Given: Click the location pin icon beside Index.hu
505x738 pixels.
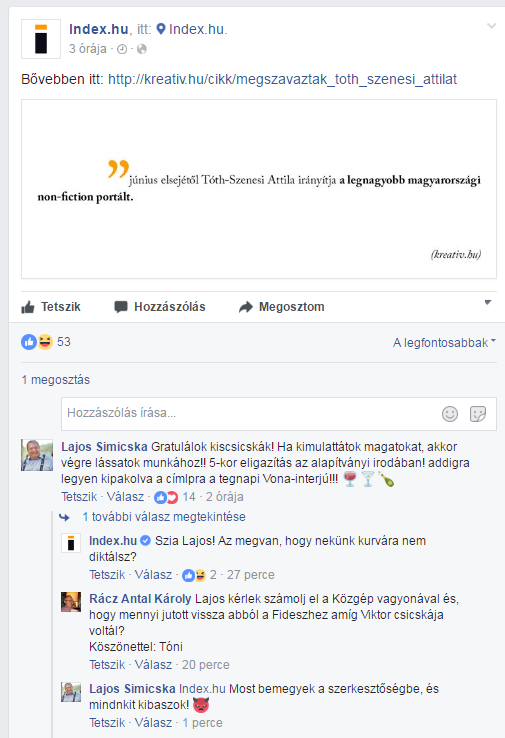Looking at the screenshot, I should (161, 29).
